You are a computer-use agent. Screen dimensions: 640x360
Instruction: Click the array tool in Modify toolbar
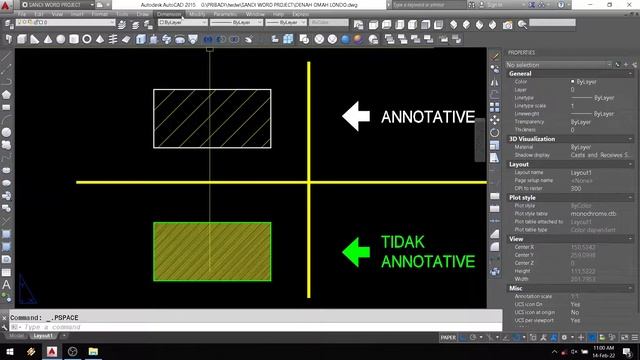coord(495,107)
